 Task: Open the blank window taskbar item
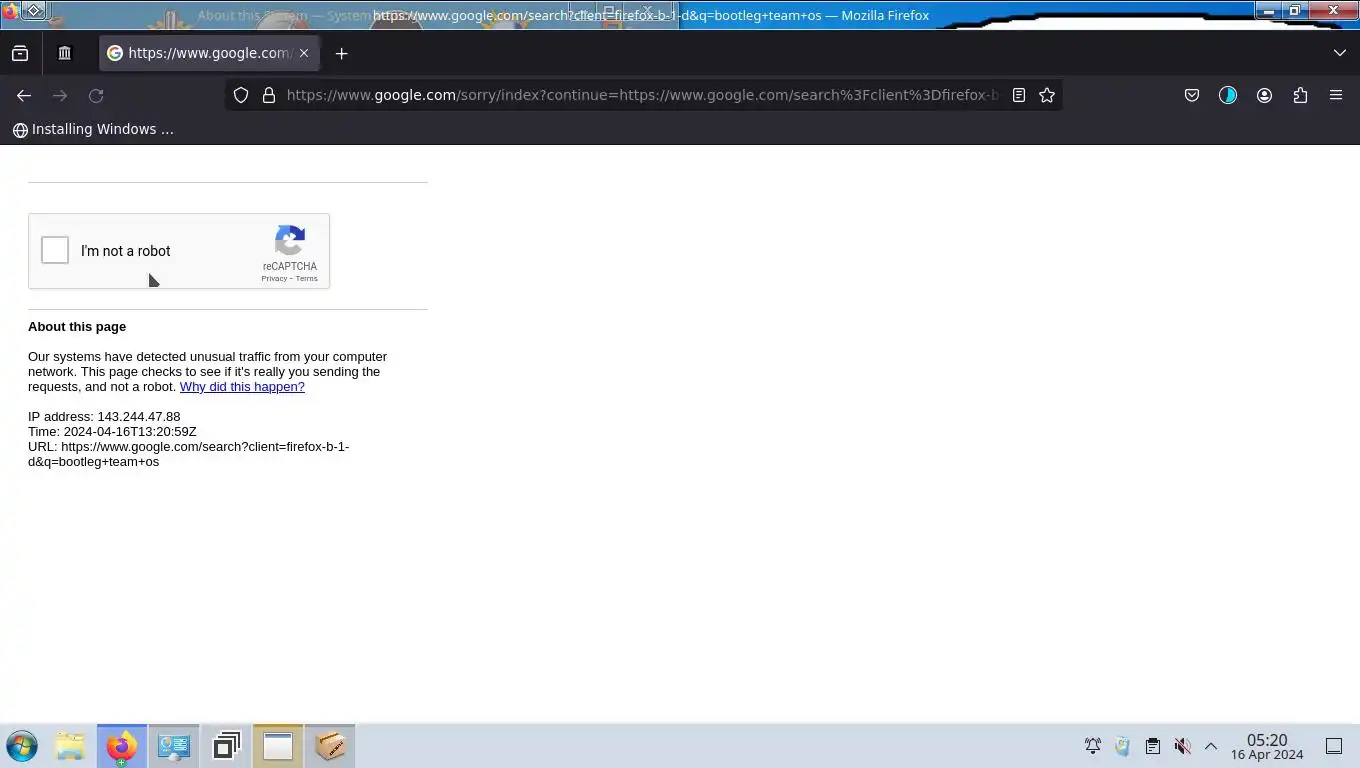tap(278, 746)
